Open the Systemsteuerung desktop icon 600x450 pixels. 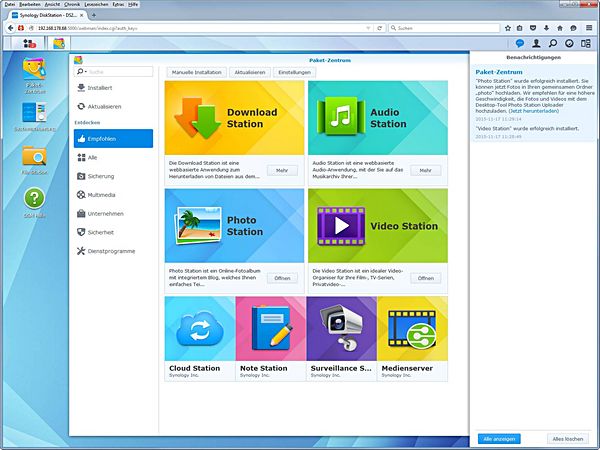click(x=34, y=117)
